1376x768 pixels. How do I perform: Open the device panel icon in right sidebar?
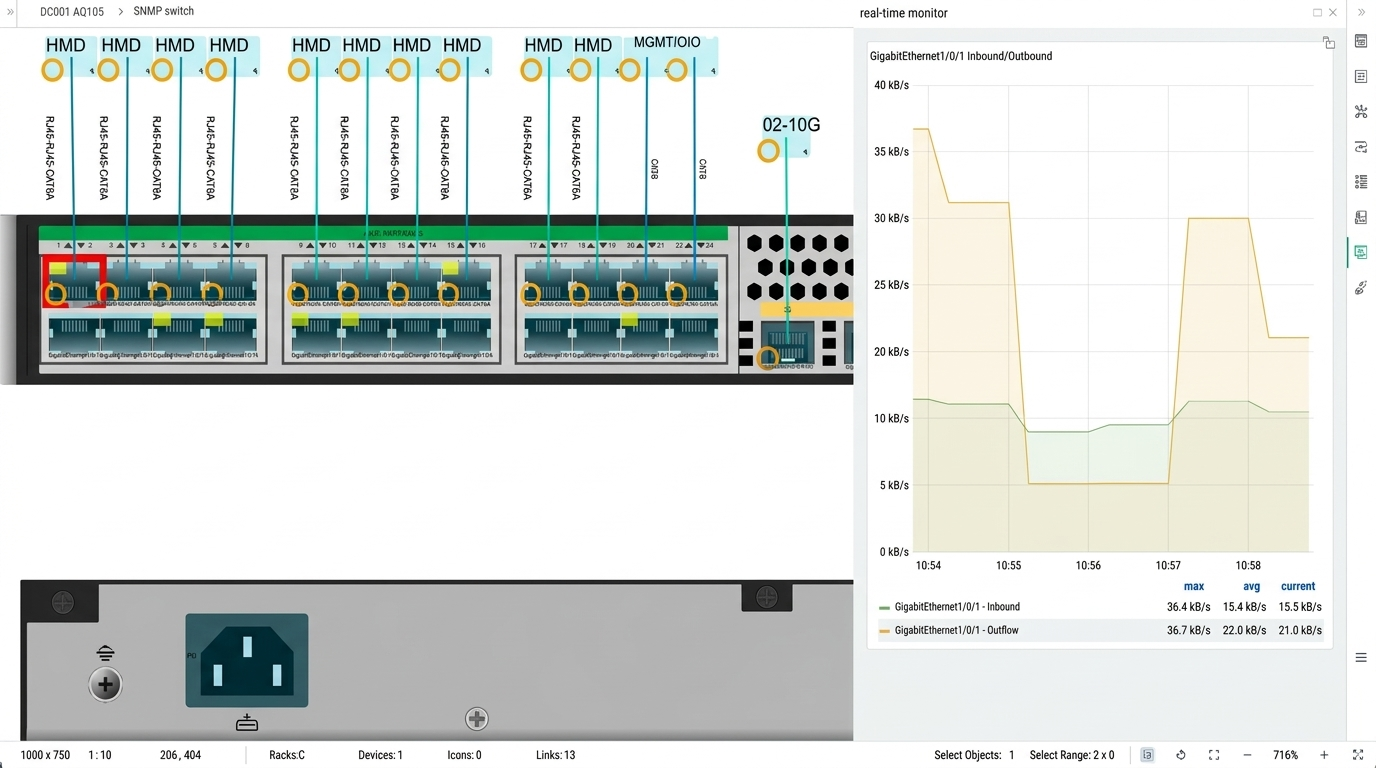(1361, 217)
